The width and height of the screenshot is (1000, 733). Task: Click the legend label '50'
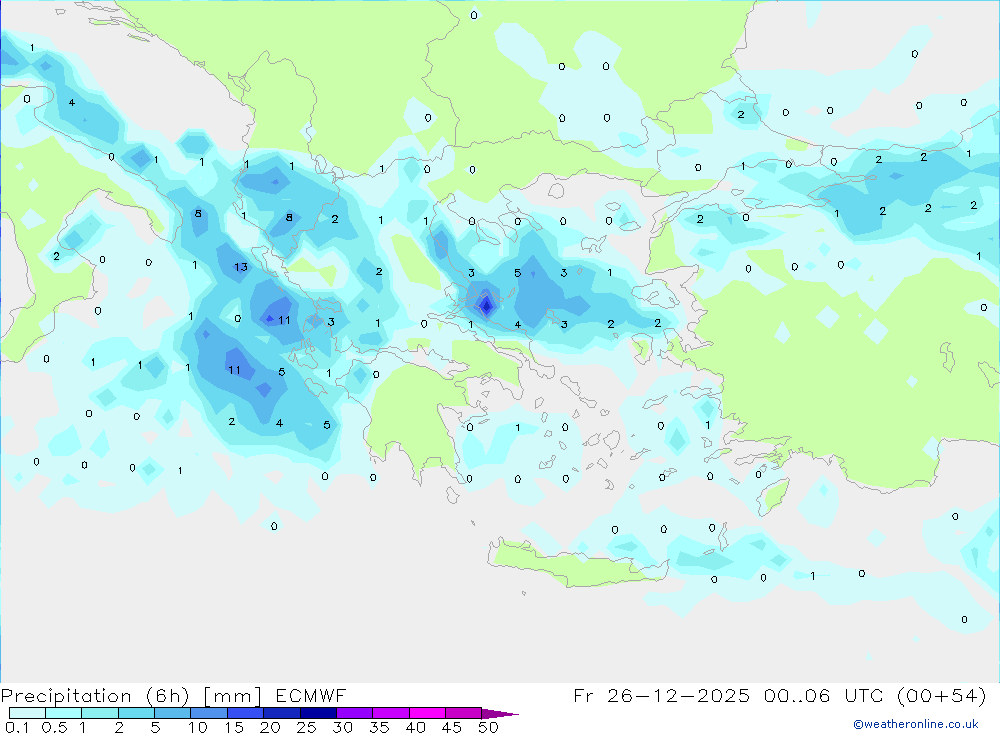click(x=488, y=727)
